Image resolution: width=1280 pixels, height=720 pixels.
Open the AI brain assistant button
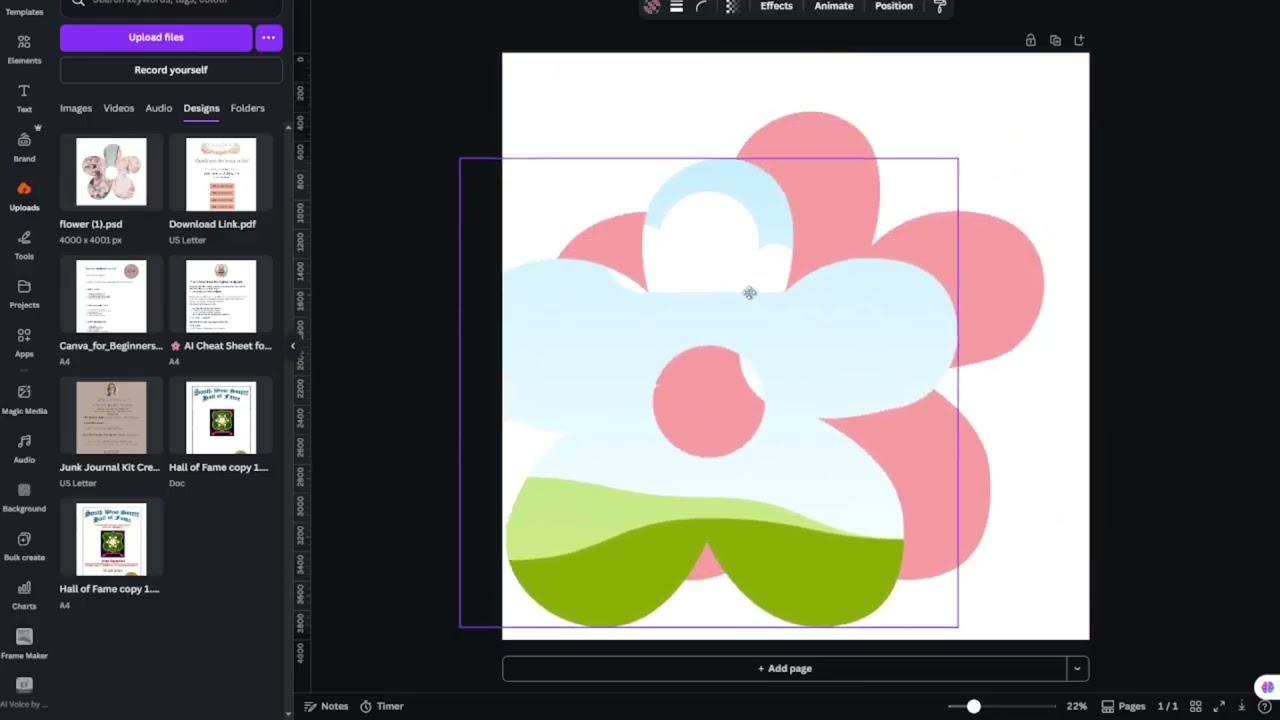point(1267,687)
